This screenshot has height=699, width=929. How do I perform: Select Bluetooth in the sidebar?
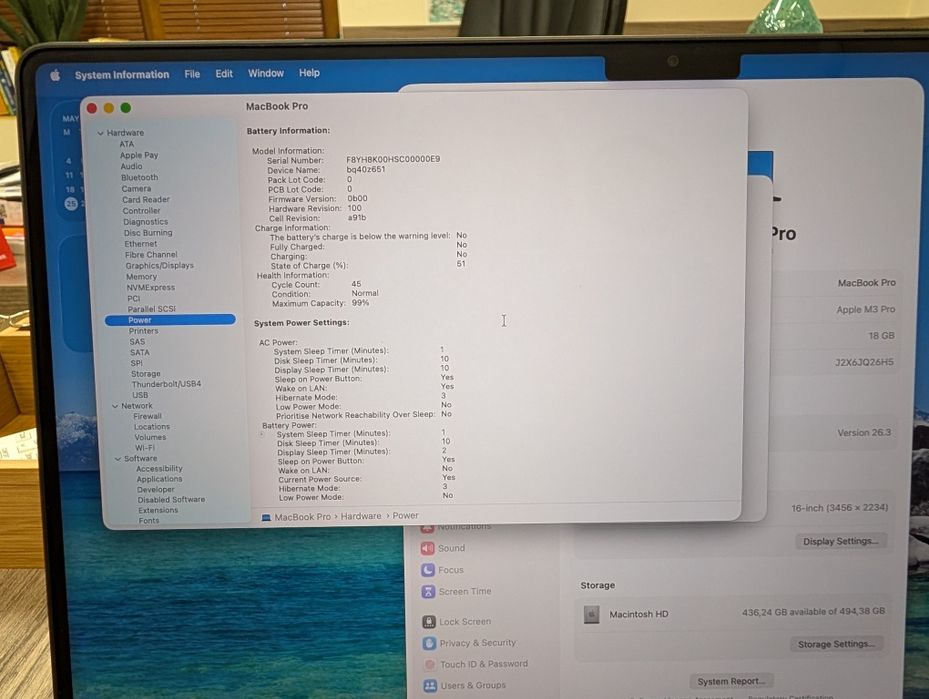(140, 177)
